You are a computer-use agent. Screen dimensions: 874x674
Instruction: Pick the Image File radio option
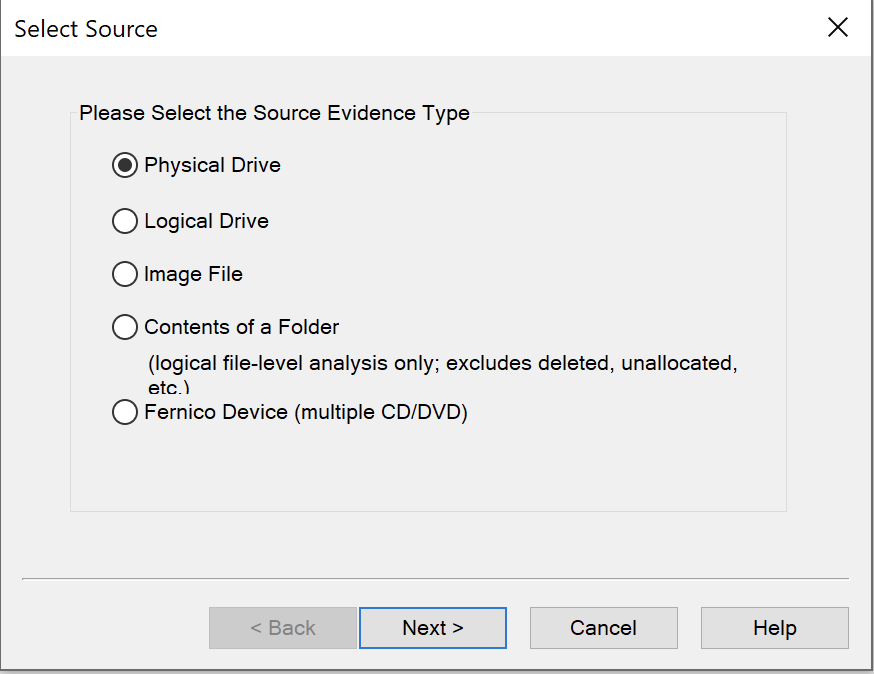click(125, 274)
